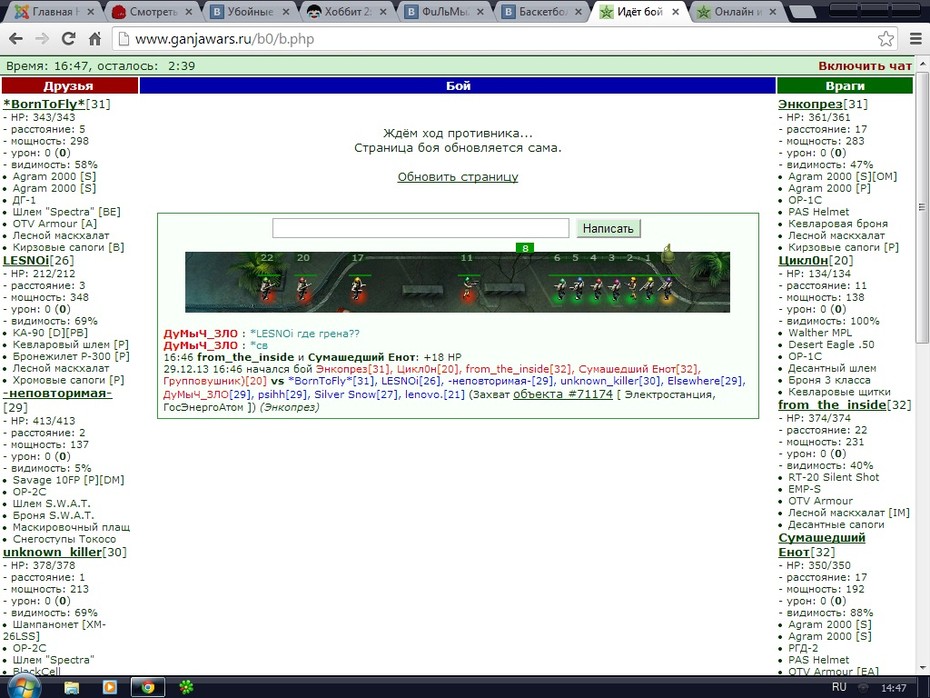Open -неповторимая- player profile link
The height and width of the screenshot is (698, 930).
[x=57, y=393]
